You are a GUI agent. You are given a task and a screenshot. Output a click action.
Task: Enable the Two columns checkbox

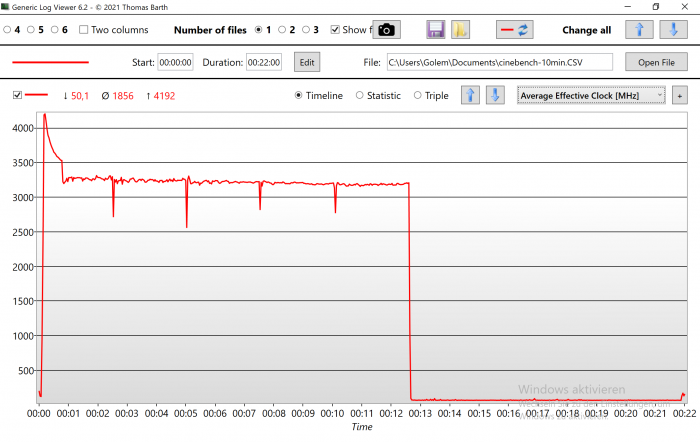point(84,30)
